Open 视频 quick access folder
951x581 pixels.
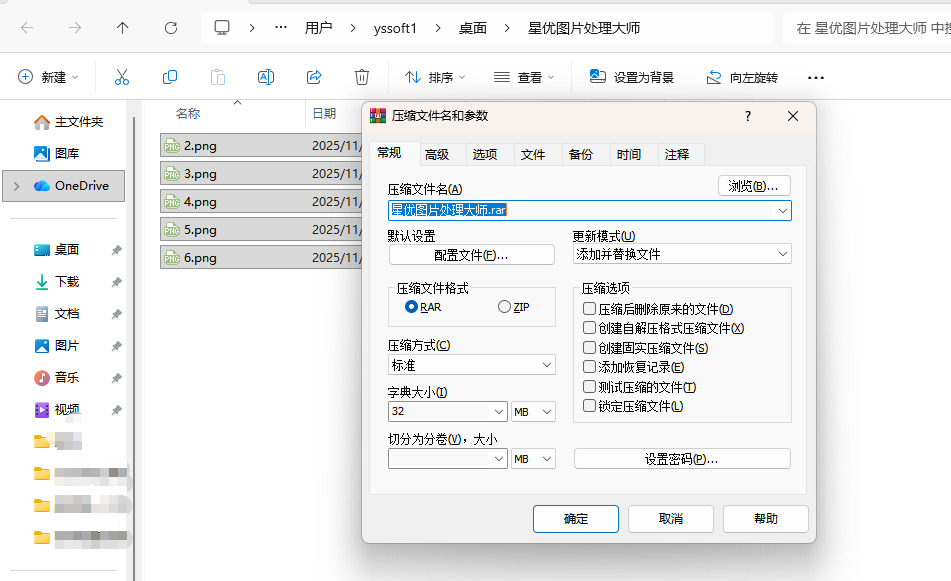tap(56, 410)
